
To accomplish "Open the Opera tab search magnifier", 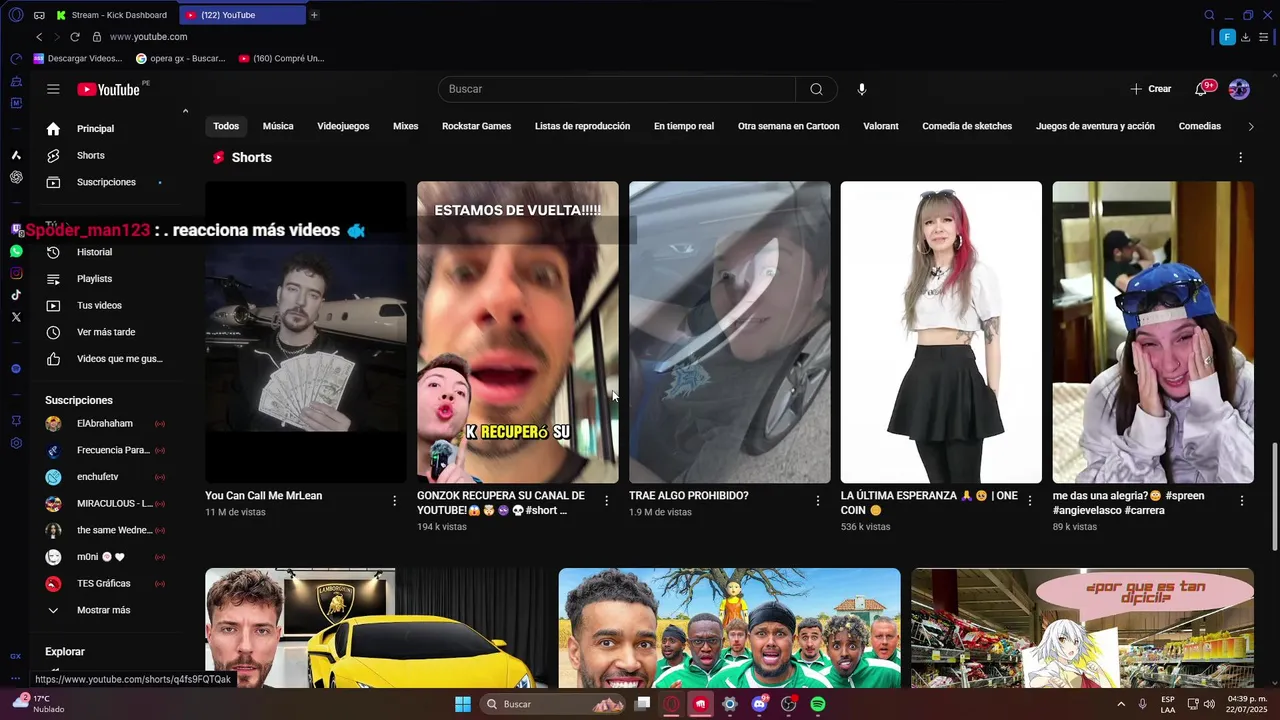I will [x=1209, y=15].
